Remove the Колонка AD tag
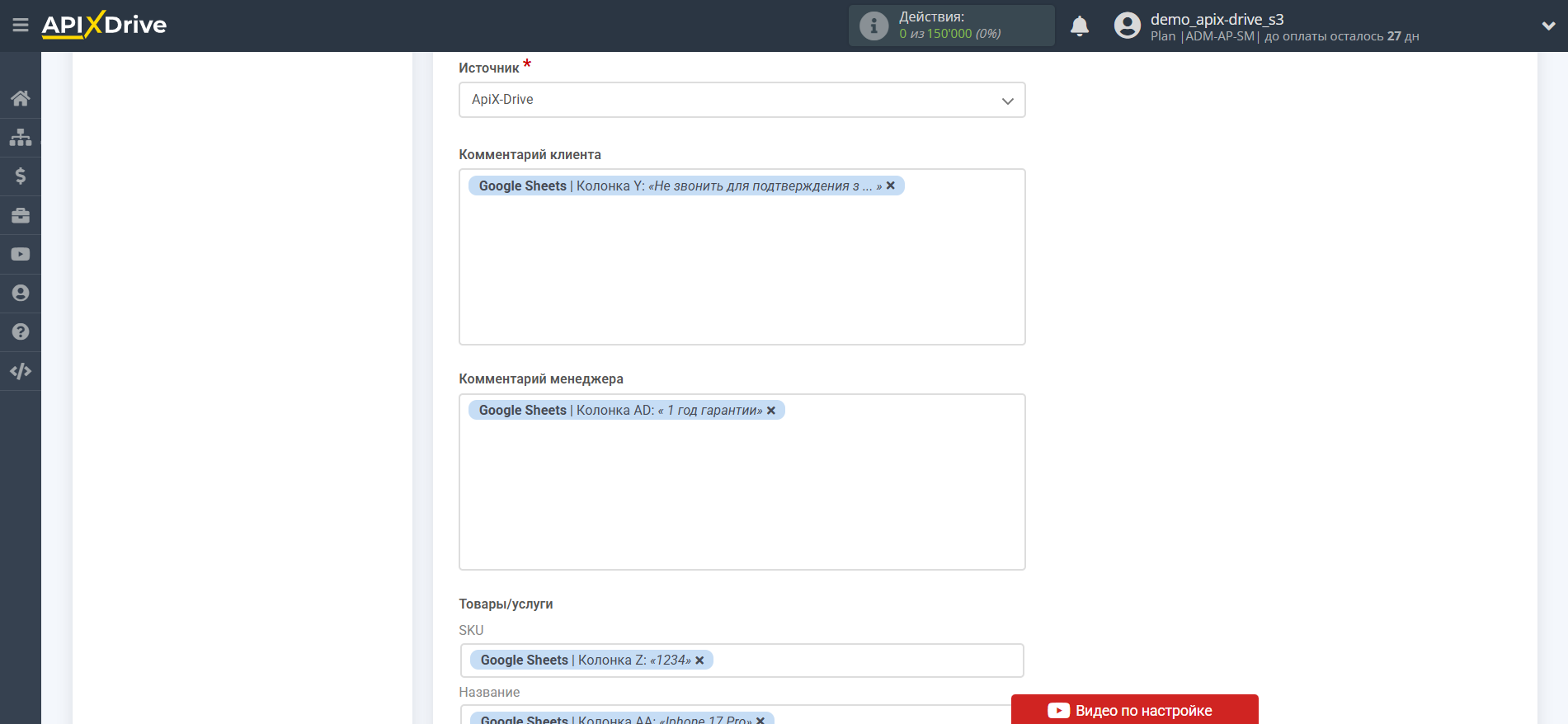Image resolution: width=1568 pixels, height=724 pixels. pyautogui.click(x=771, y=411)
